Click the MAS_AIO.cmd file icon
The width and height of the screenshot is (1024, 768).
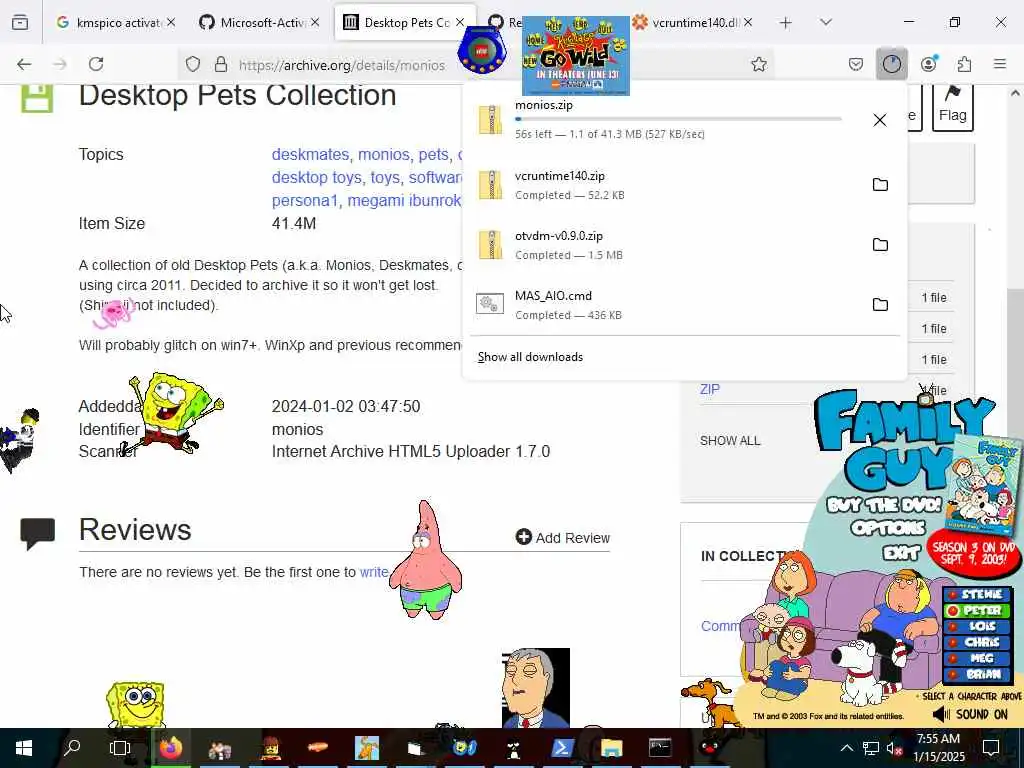click(490, 304)
